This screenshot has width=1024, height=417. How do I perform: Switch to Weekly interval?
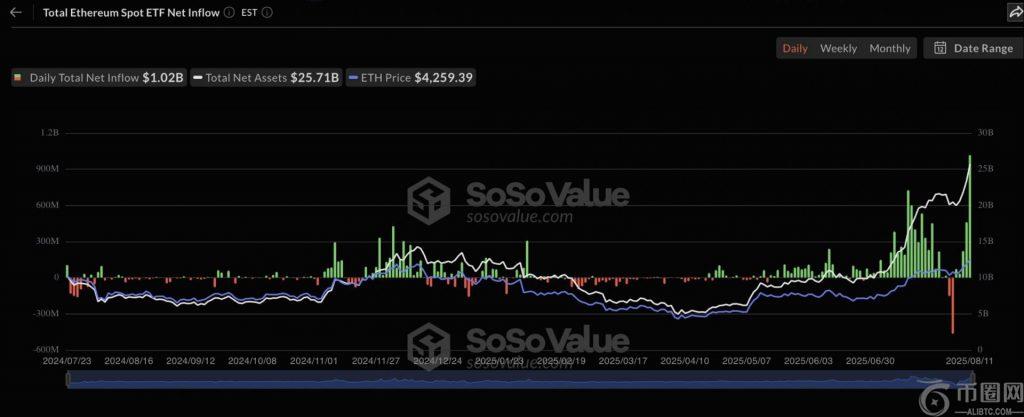838,48
